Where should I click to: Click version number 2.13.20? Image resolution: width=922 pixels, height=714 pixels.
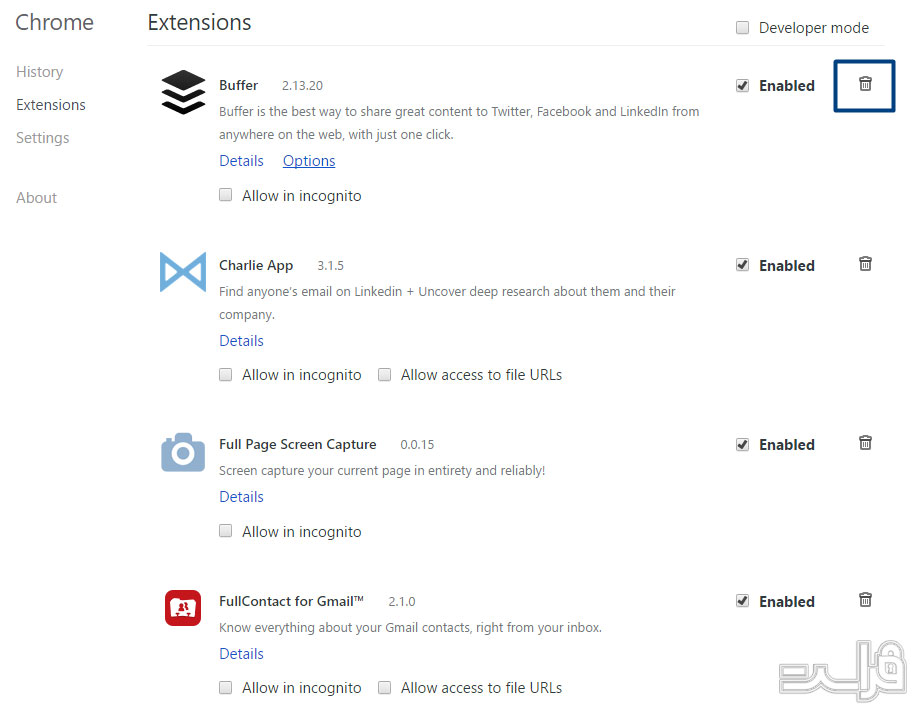(x=302, y=86)
